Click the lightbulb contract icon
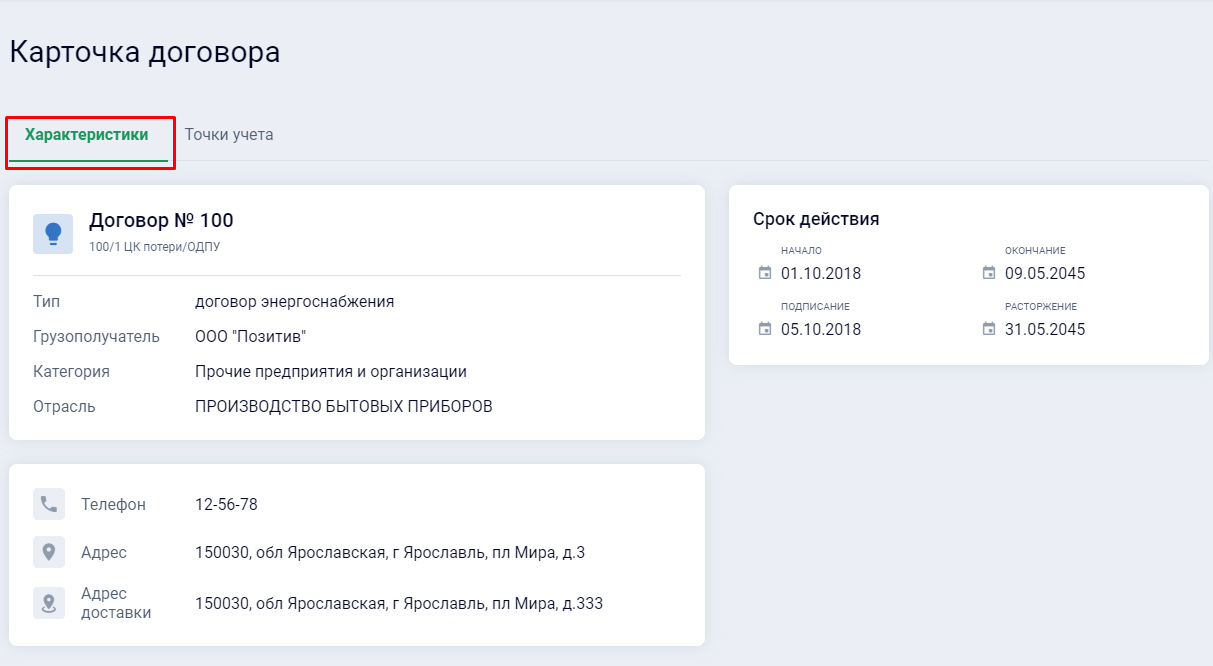The image size is (1213, 666). 53,233
